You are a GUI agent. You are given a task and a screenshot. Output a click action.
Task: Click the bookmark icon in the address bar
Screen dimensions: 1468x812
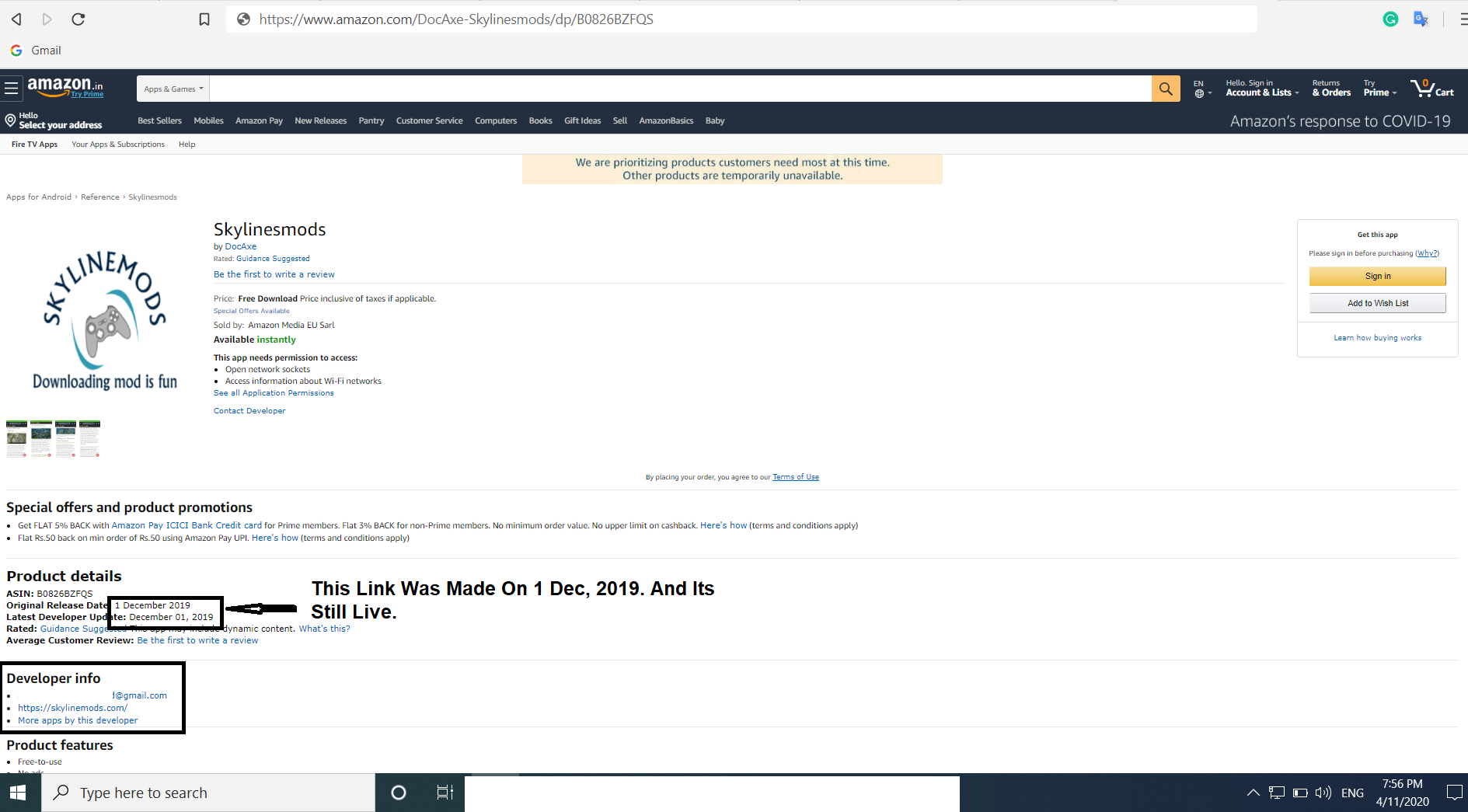point(204,19)
